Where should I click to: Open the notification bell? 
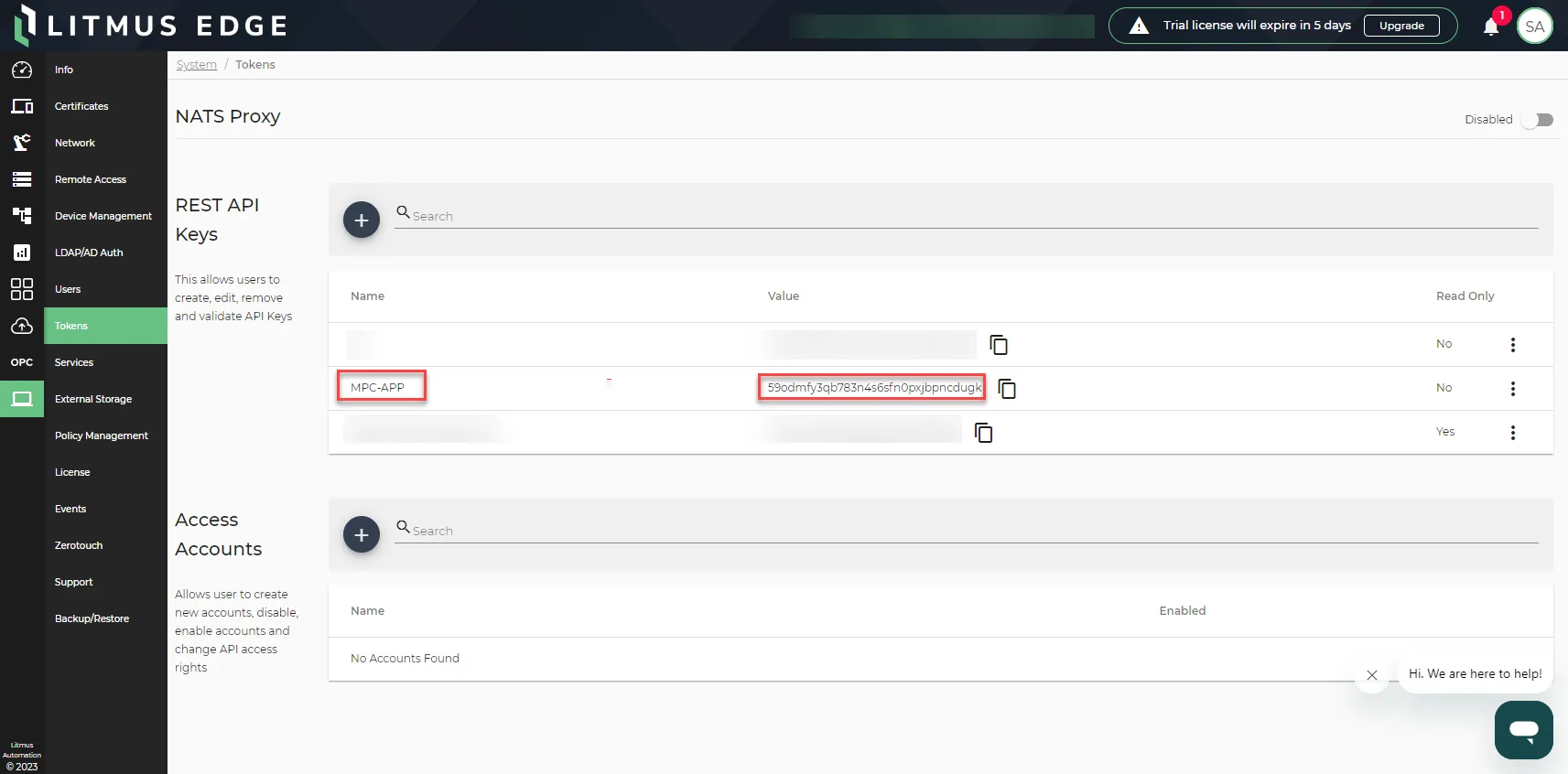click(x=1491, y=26)
